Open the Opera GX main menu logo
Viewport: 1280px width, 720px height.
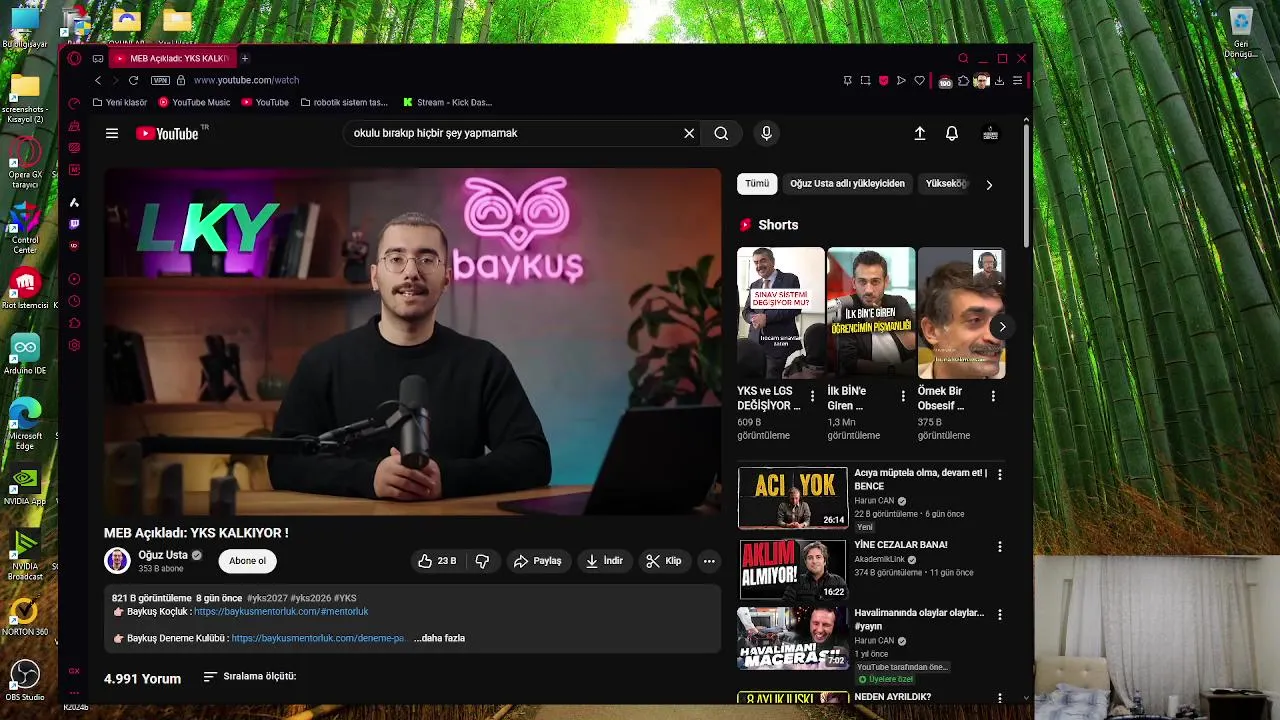pos(74,58)
